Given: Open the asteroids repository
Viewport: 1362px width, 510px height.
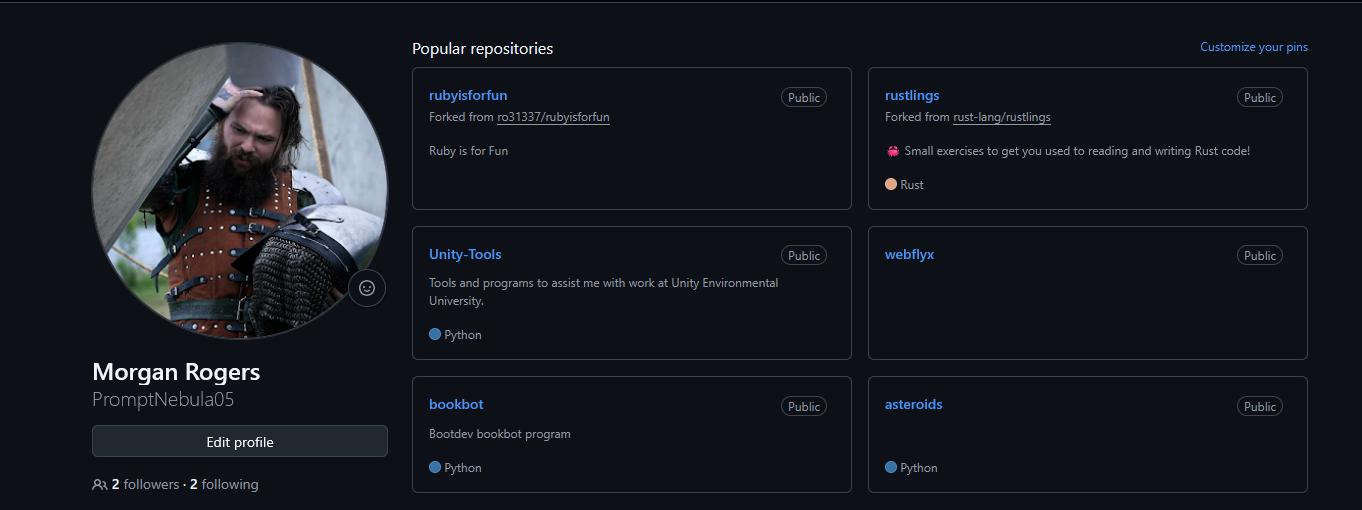Looking at the screenshot, I should (x=913, y=404).
